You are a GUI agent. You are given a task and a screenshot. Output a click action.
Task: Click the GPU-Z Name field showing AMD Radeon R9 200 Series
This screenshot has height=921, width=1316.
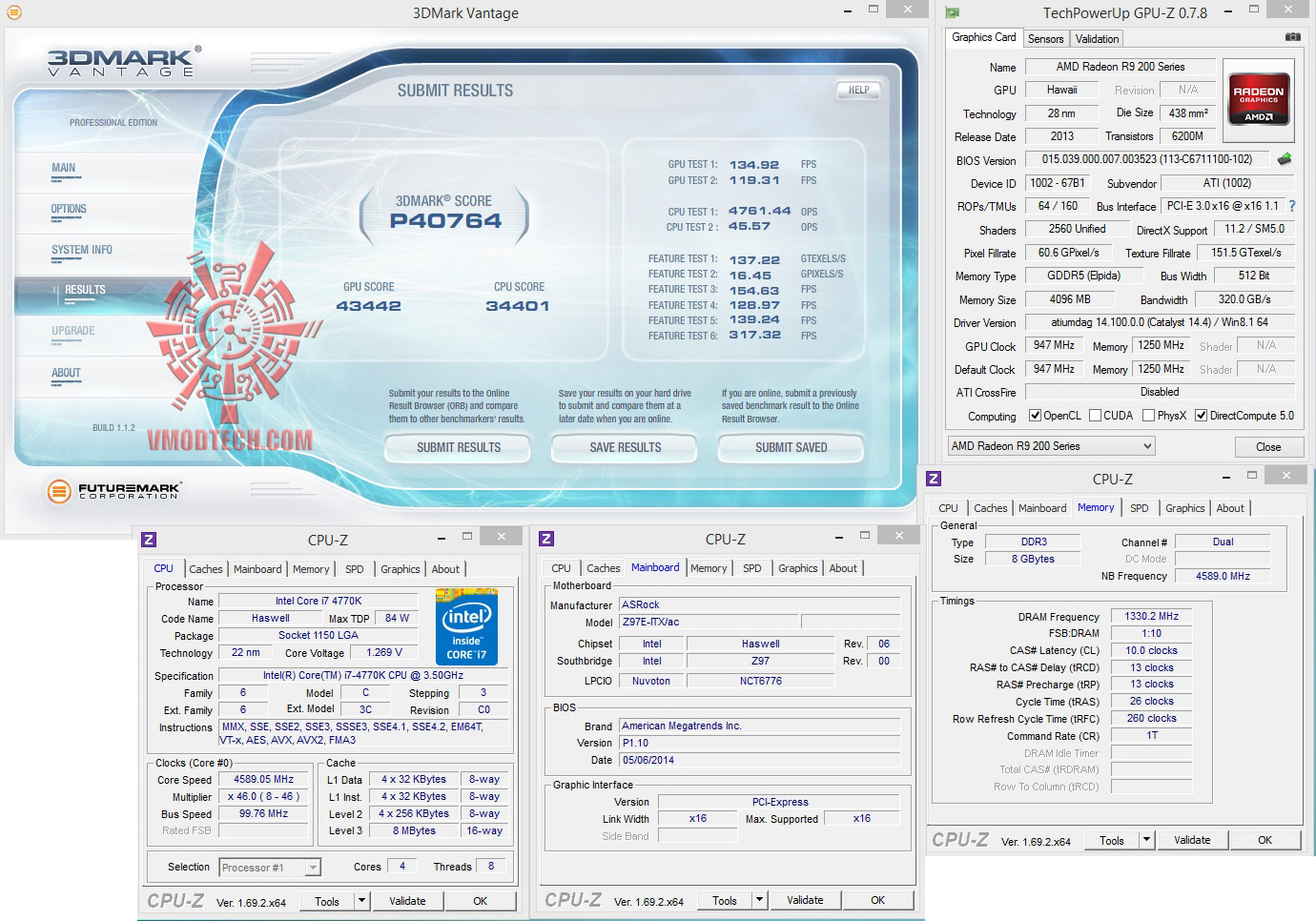click(x=1121, y=67)
